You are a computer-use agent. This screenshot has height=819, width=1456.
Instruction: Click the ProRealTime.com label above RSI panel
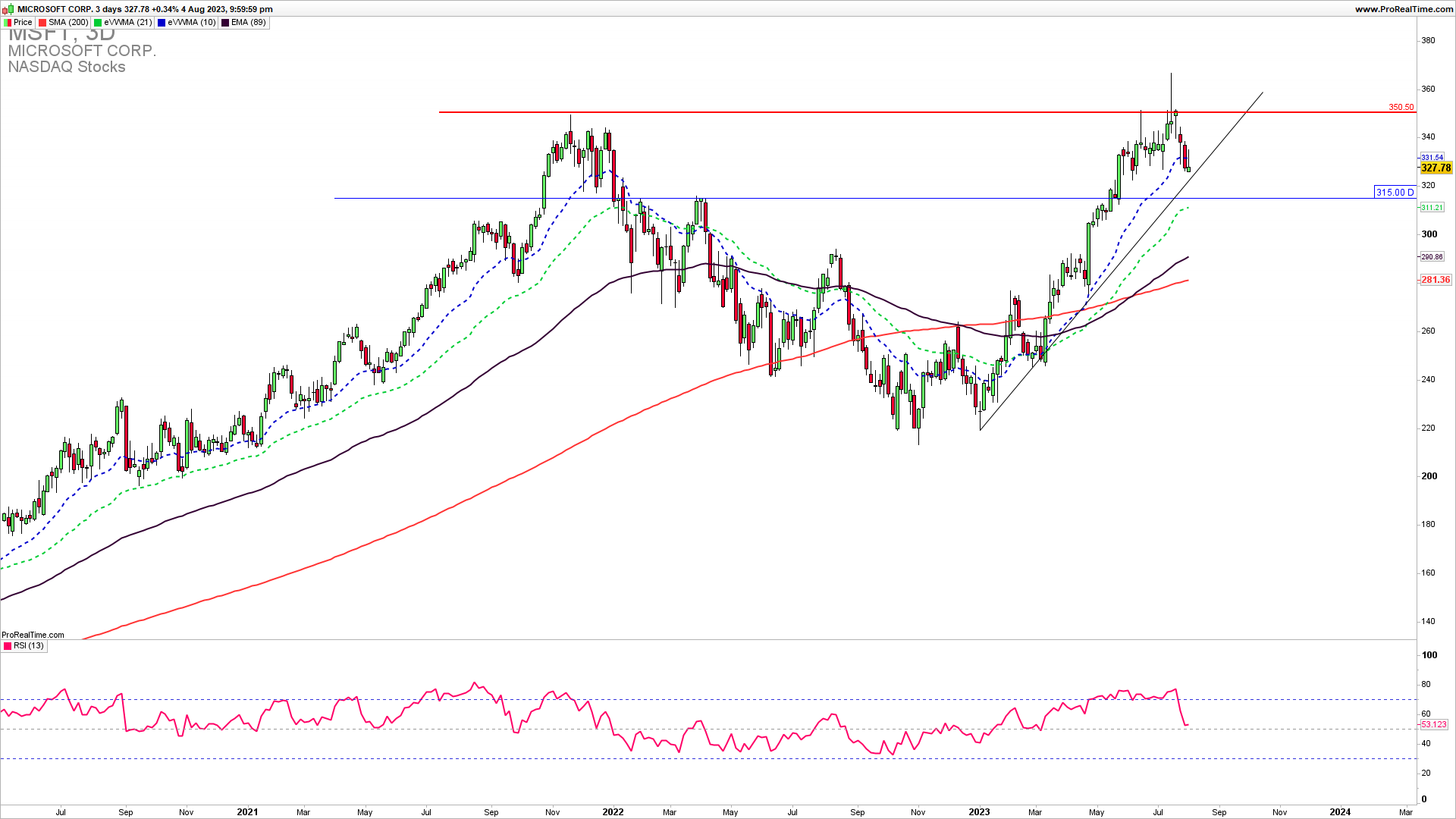tap(33, 635)
